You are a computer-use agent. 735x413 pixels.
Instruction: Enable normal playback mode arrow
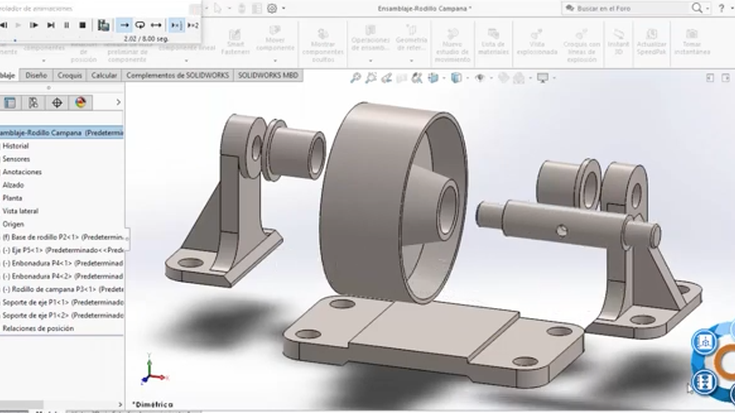coord(124,25)
